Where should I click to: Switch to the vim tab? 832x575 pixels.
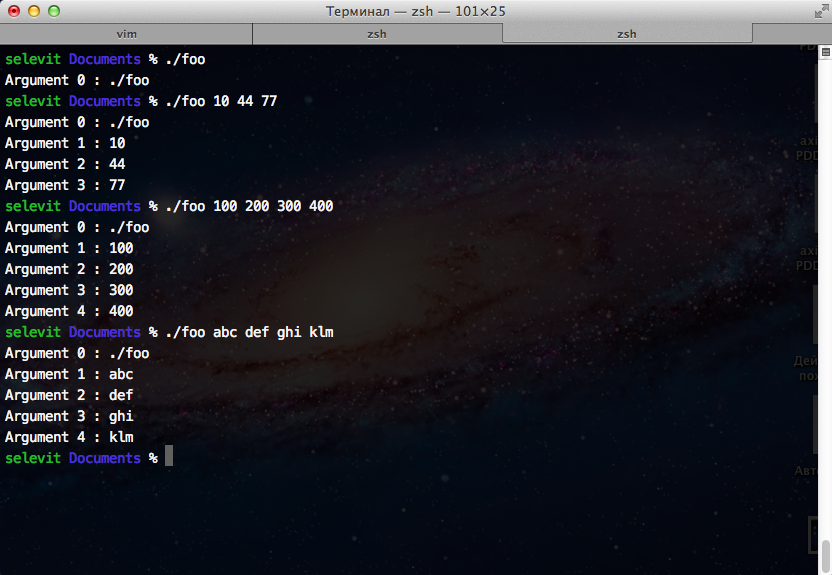tap(126, 34)
